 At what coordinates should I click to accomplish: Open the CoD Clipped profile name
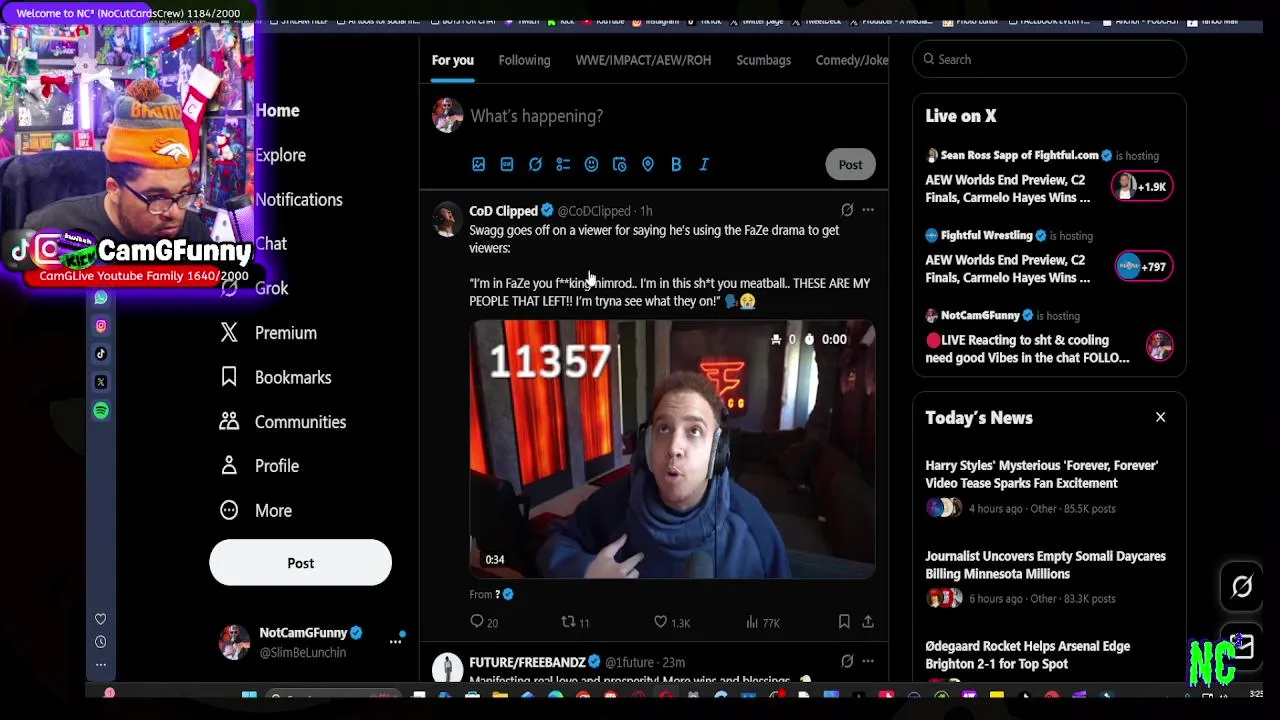[x=503, y=211]
